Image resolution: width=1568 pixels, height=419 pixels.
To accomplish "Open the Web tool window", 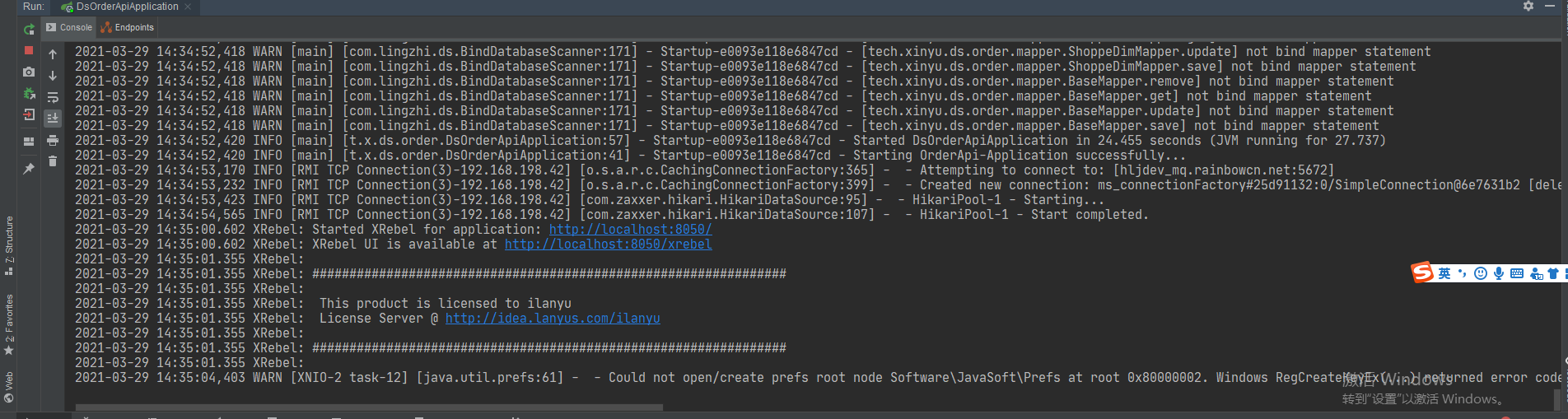I will pos(8,387).
